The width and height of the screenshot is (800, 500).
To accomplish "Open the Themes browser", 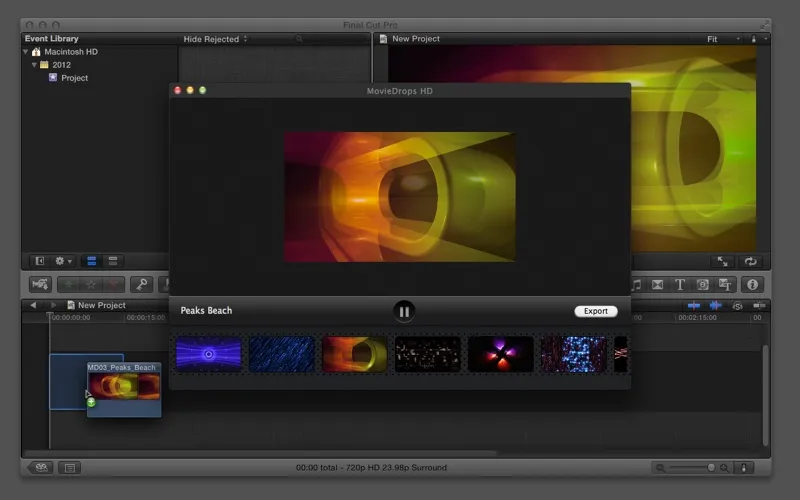I will click(x=725, y=285).
